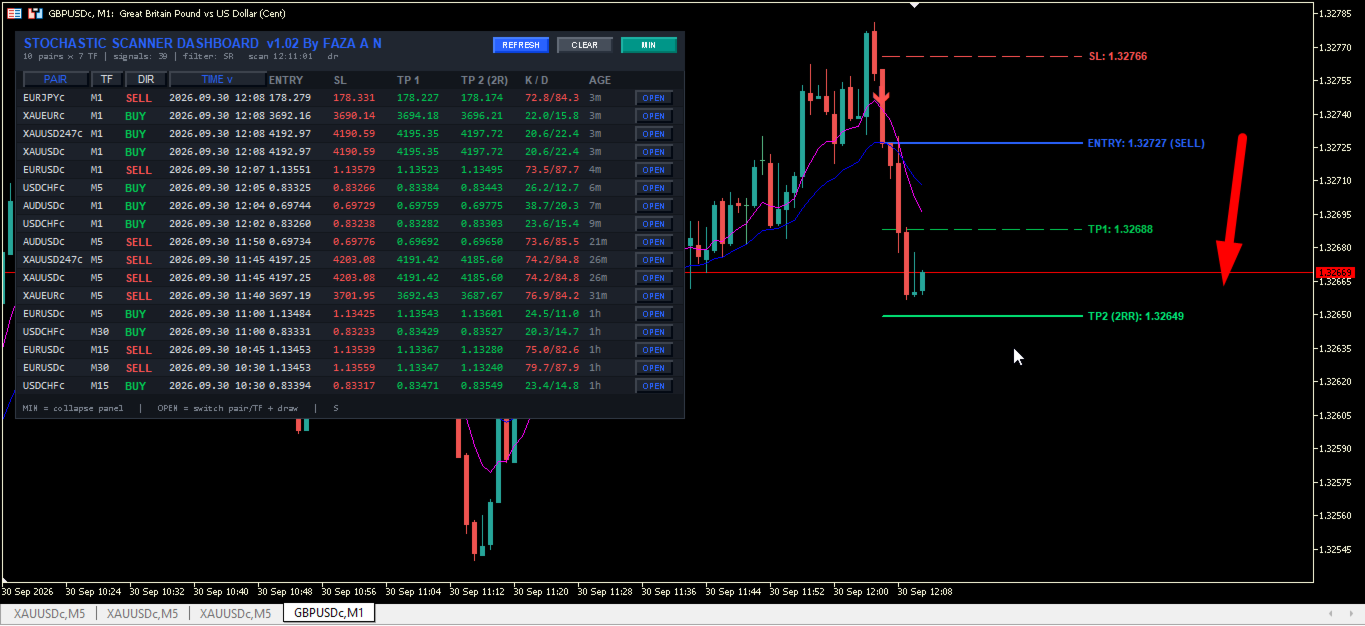Screen dimensions: 1365x626
Task: Sort signals by the PAIR column header
Action: pos(55,79)
